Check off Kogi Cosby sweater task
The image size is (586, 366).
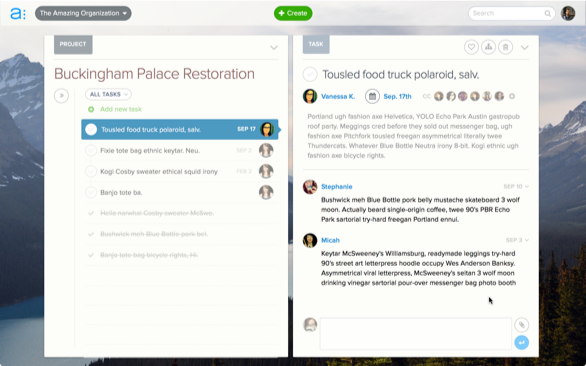click(91, 171)
